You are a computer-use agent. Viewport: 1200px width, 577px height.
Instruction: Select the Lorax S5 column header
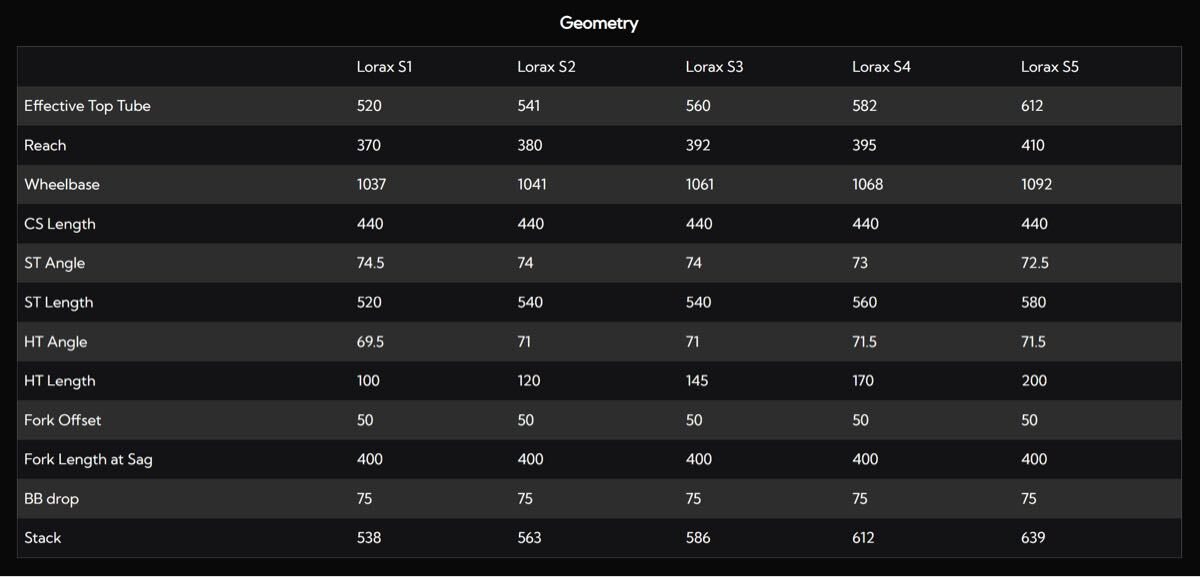(x=1049, y=67)
